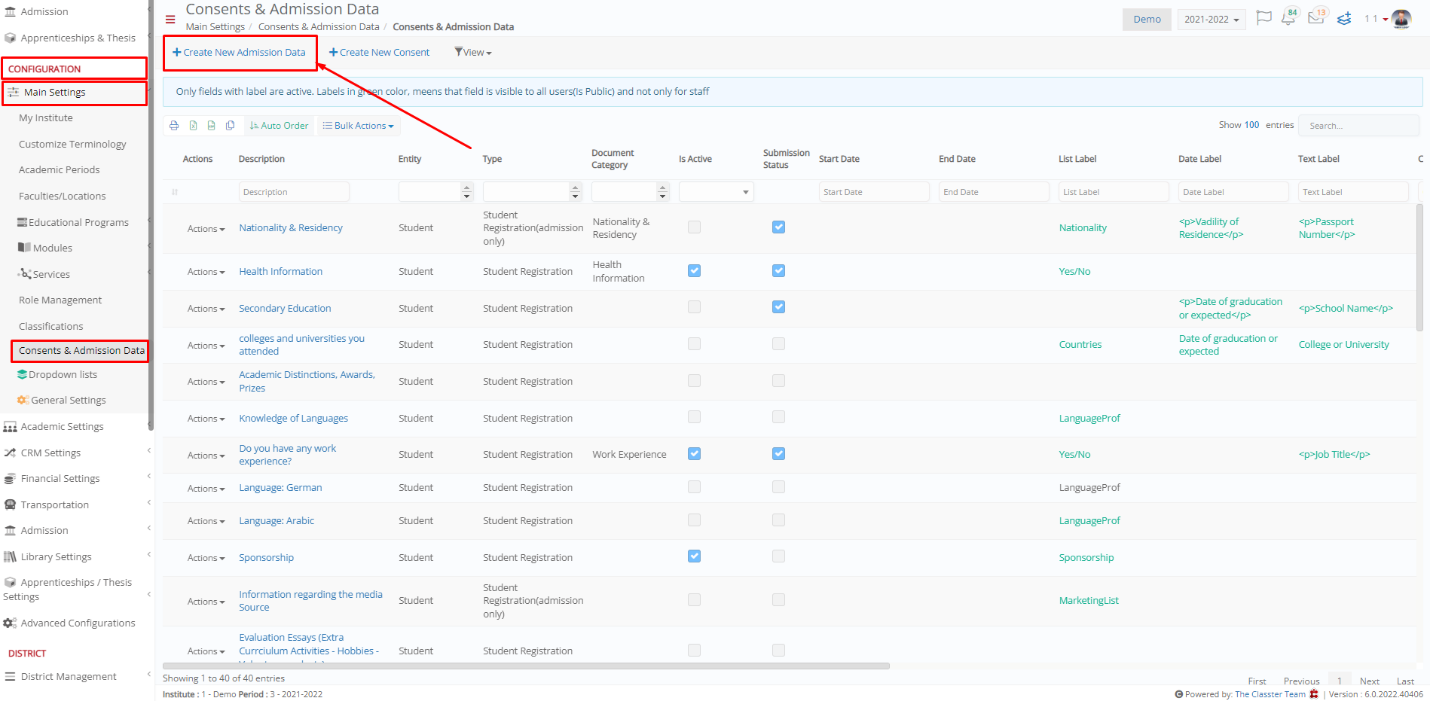Toggle Submission Status for Nationality & Residency
The height and width of the screenshot is (701, 1430).
(778, 227)
